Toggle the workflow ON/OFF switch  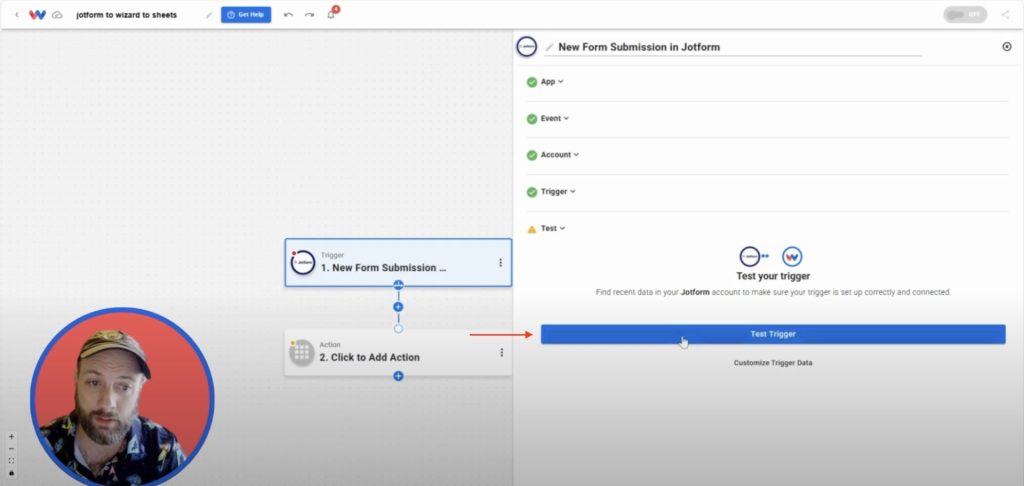[965, 14]
